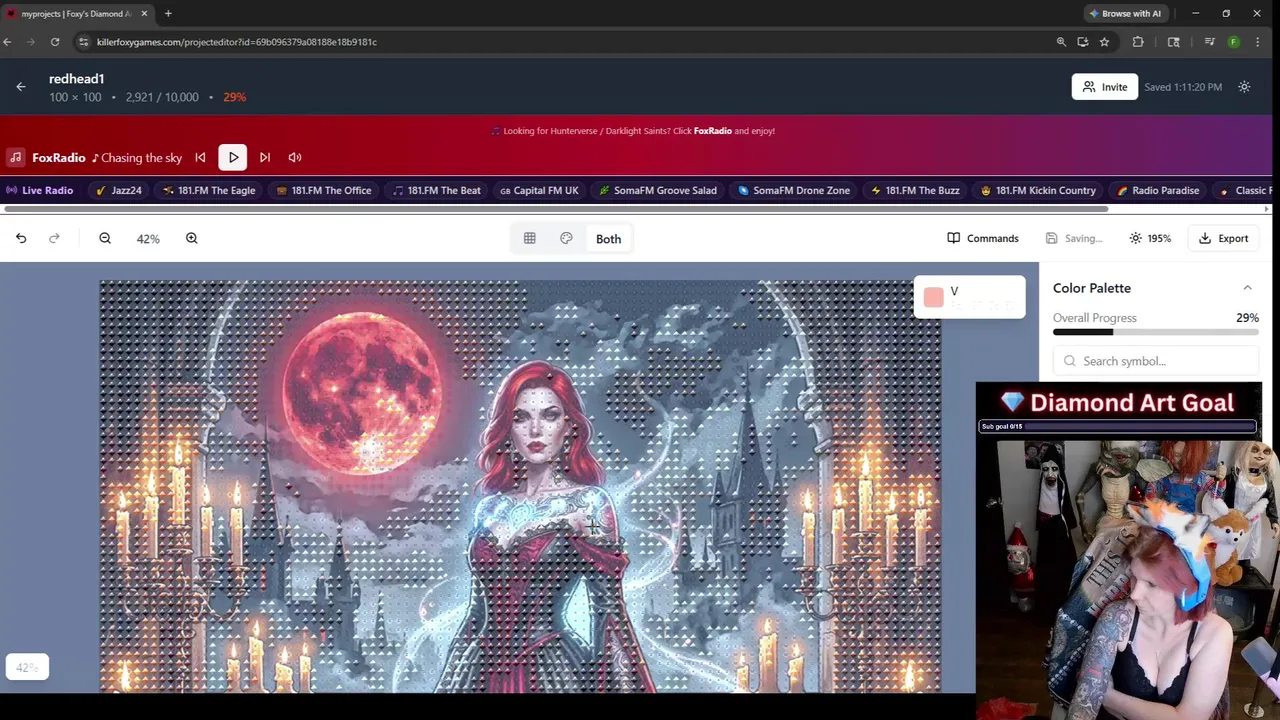Open the browser profile avatar
Screen dimensions: 1280x720
[x=1234, y=42]
